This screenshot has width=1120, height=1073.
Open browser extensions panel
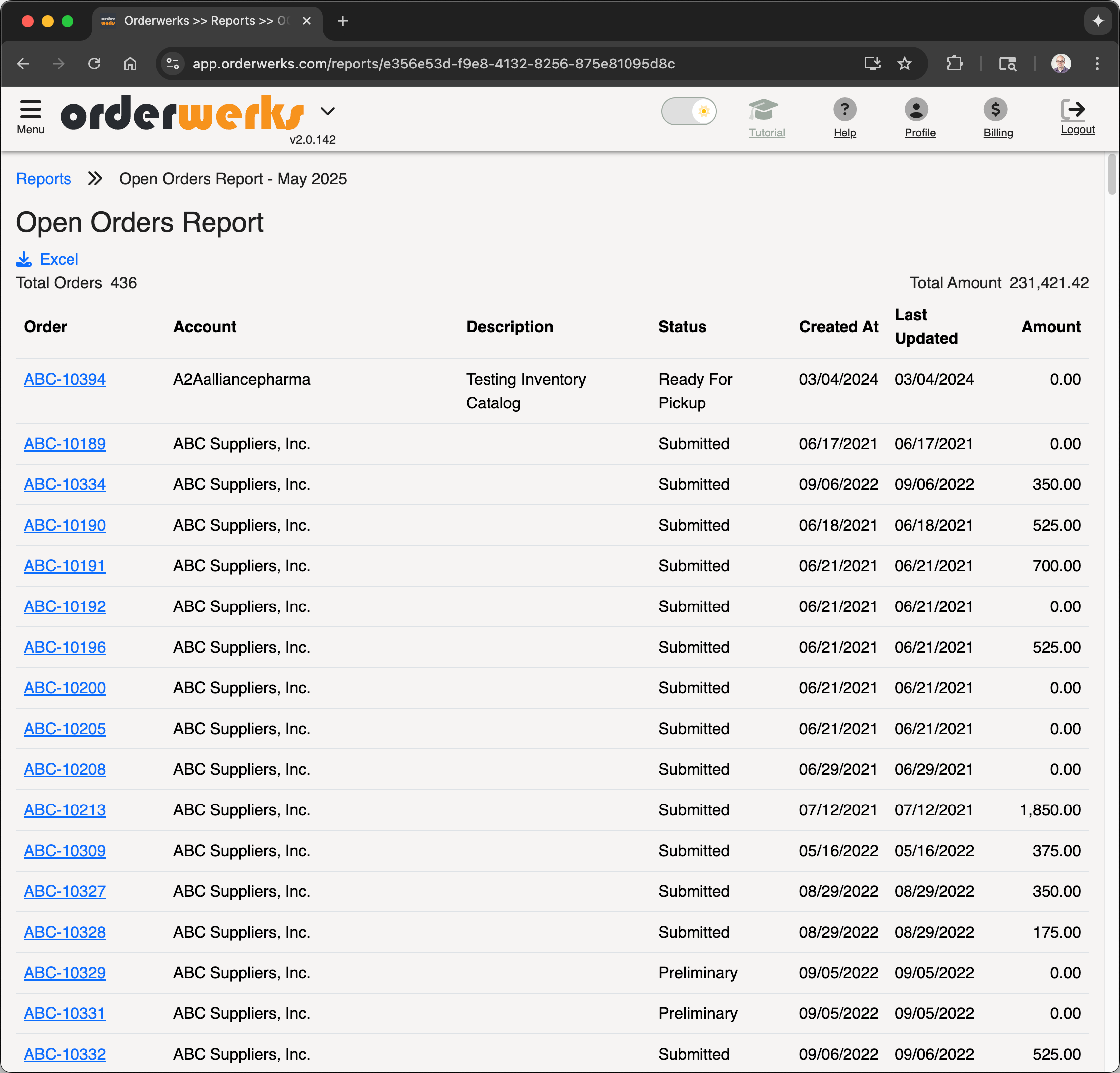pos(954,64)
